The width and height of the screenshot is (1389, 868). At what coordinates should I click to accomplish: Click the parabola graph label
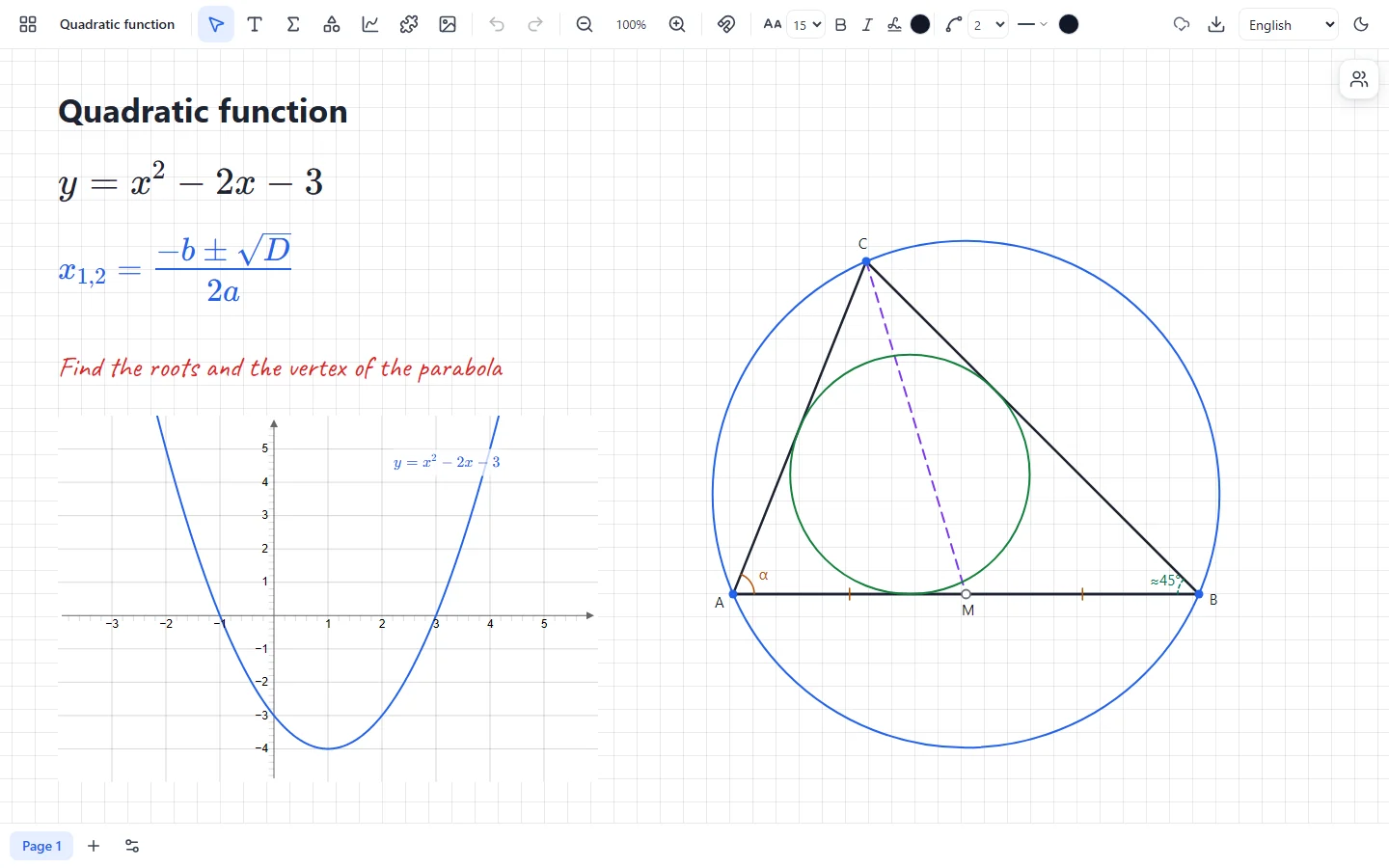point(447,462)
